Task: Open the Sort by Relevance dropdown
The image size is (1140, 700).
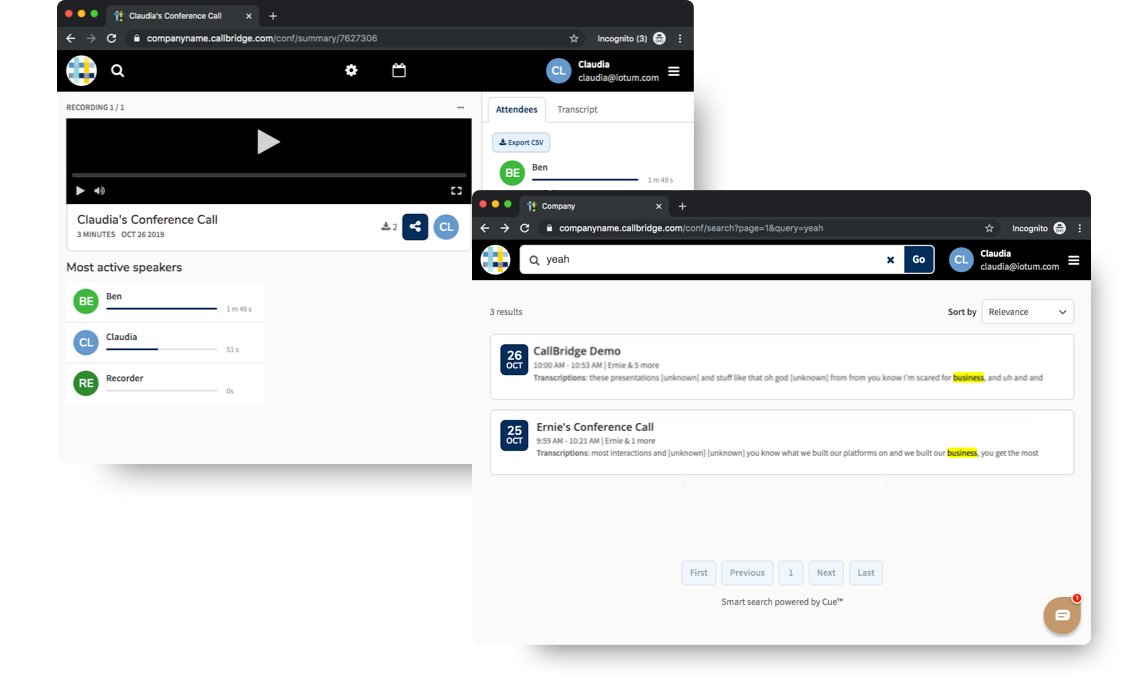Action: click(1027, 311)
